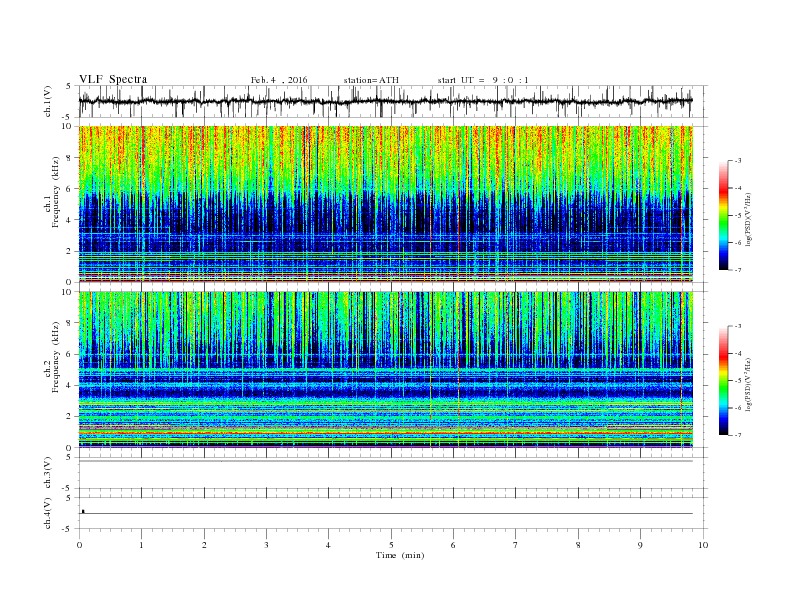The height and width of the screenshot is (612, 792).
Task: Click the time axis tick label "3"
Action: point(266,545)
